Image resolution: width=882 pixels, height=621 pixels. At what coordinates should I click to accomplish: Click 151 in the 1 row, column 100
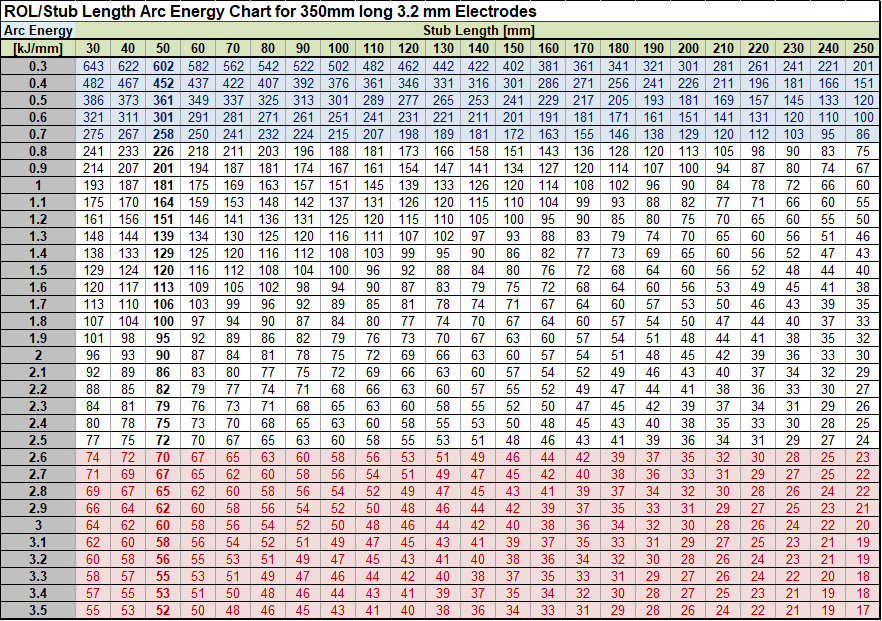click(x=338, y=186)
